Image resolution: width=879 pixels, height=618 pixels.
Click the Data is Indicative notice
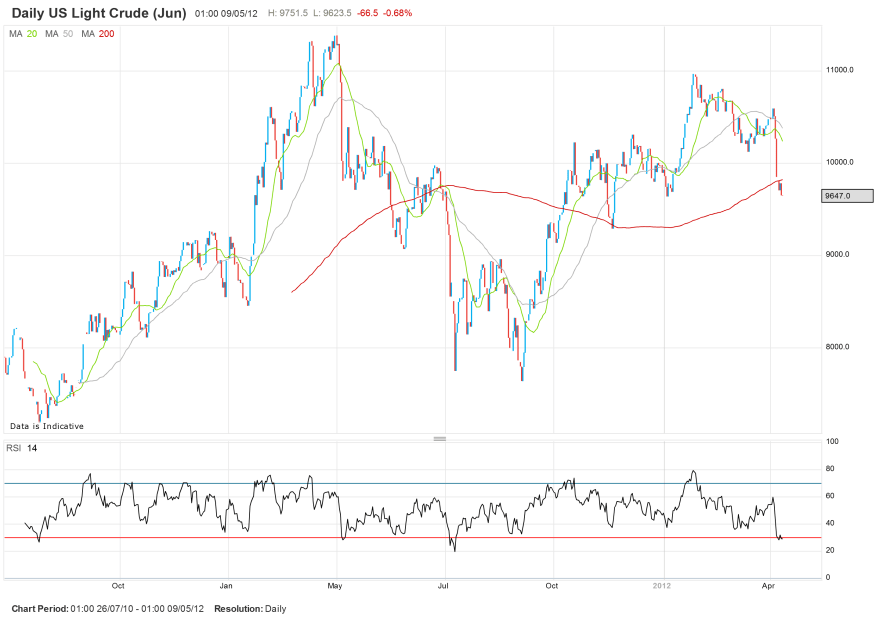[x=47, y=426]
